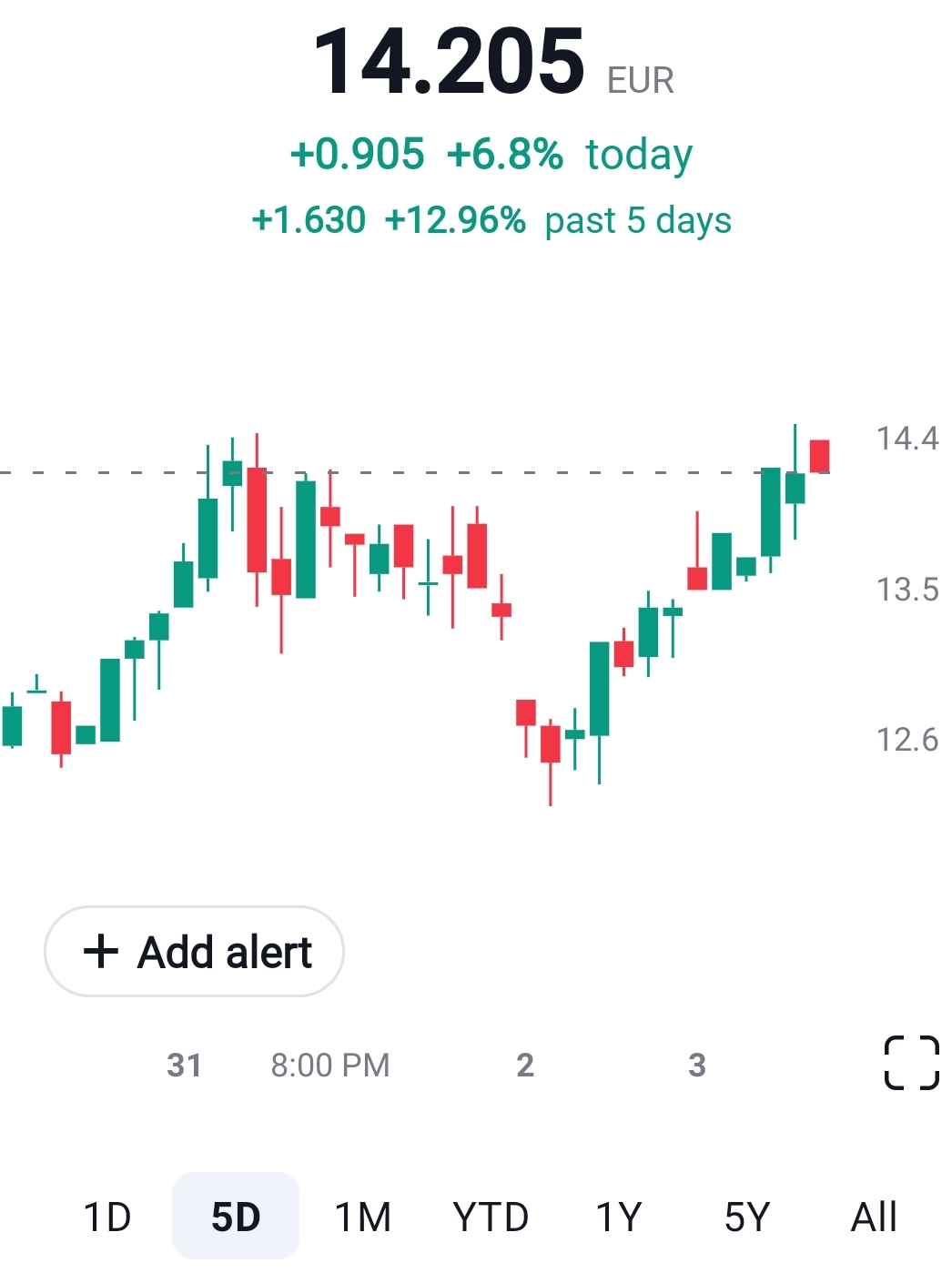The width and height of the screenshot is (952, 1283).
Task: Click the 14.4 price axis label
Action: [906, 439]
